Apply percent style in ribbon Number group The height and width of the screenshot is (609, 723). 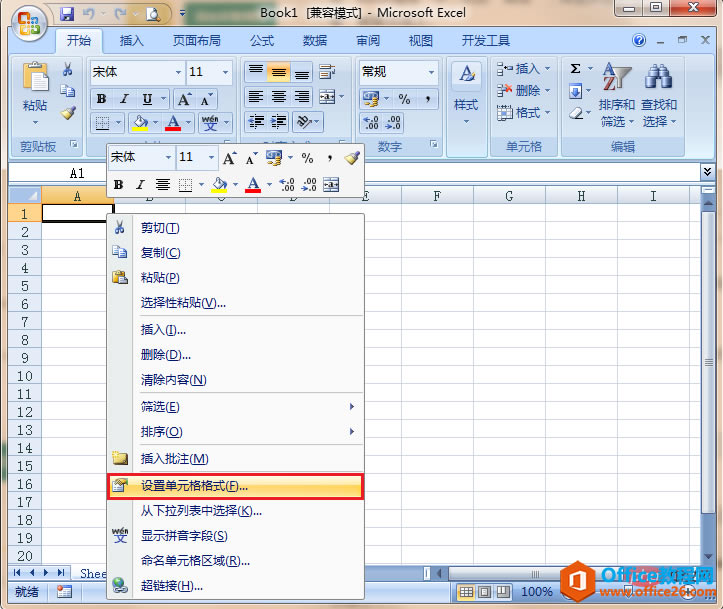[x=404, y=99]
